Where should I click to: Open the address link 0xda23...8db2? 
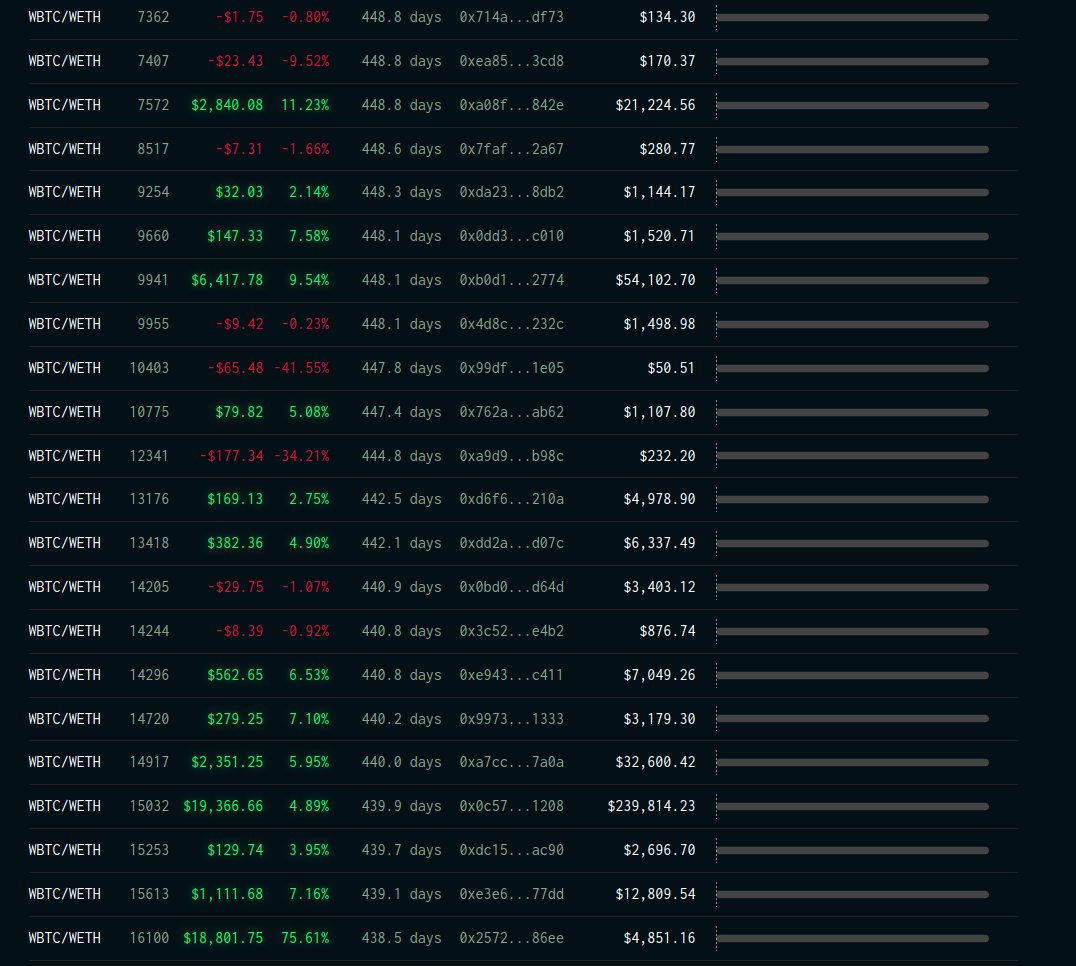tap(511, 192)
